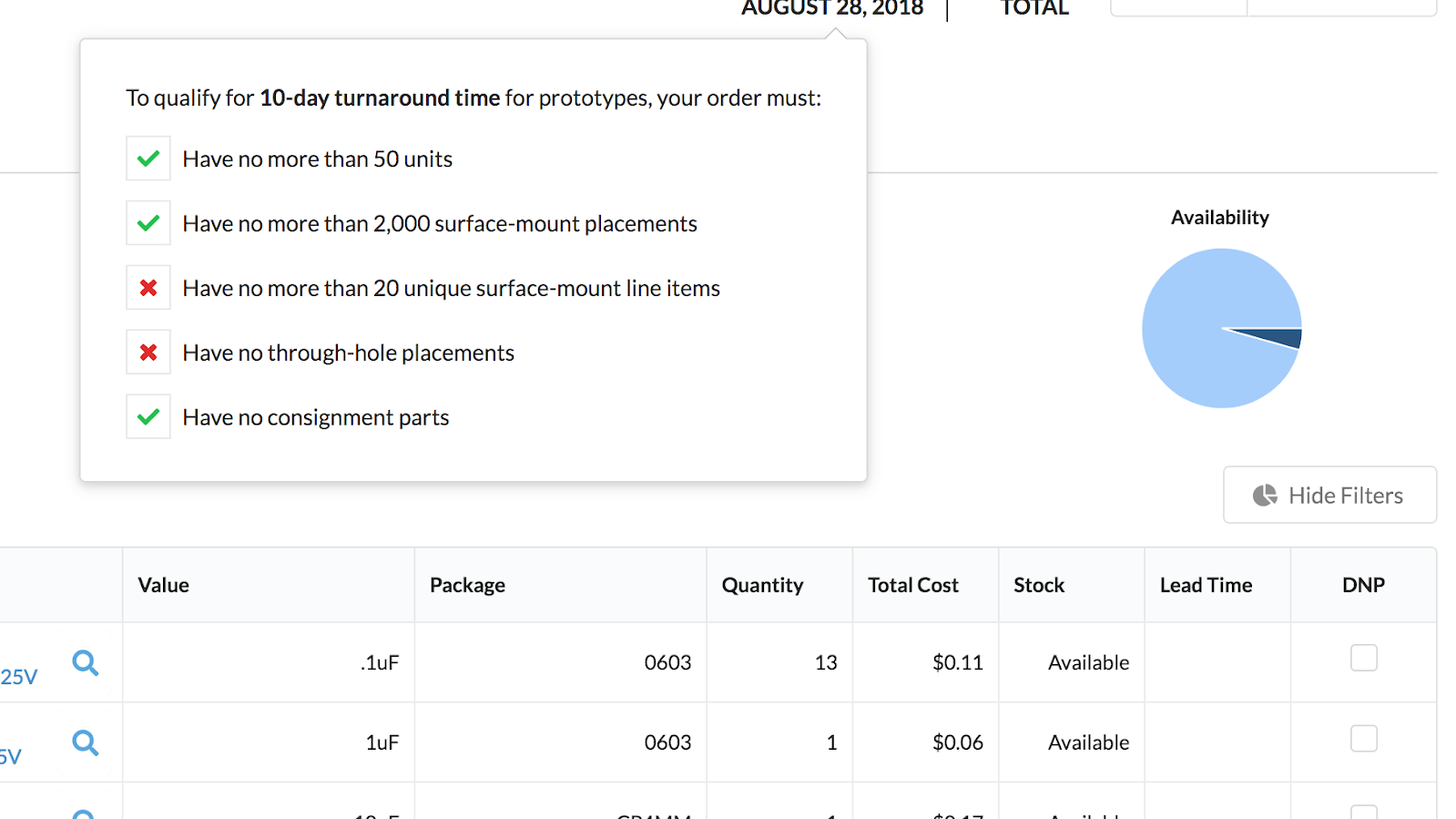Click the Total Cost column header

[x=912, y=585]
